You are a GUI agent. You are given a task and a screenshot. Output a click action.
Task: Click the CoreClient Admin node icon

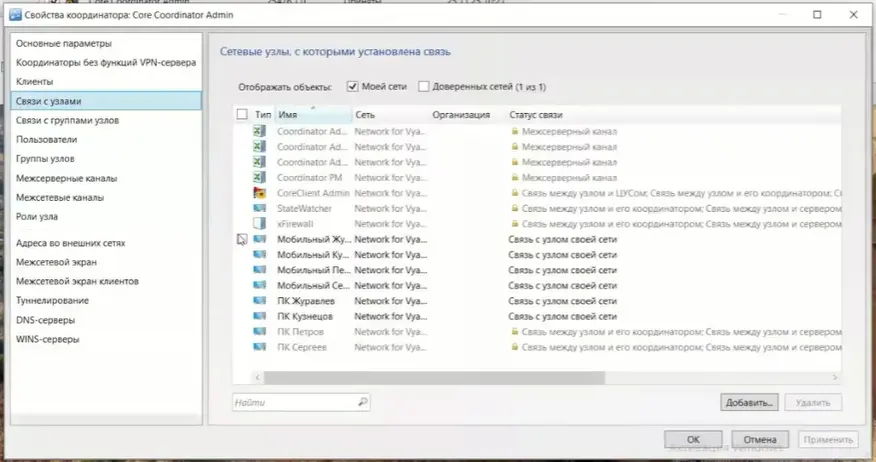pyautogui.click(x=259, y=193)
